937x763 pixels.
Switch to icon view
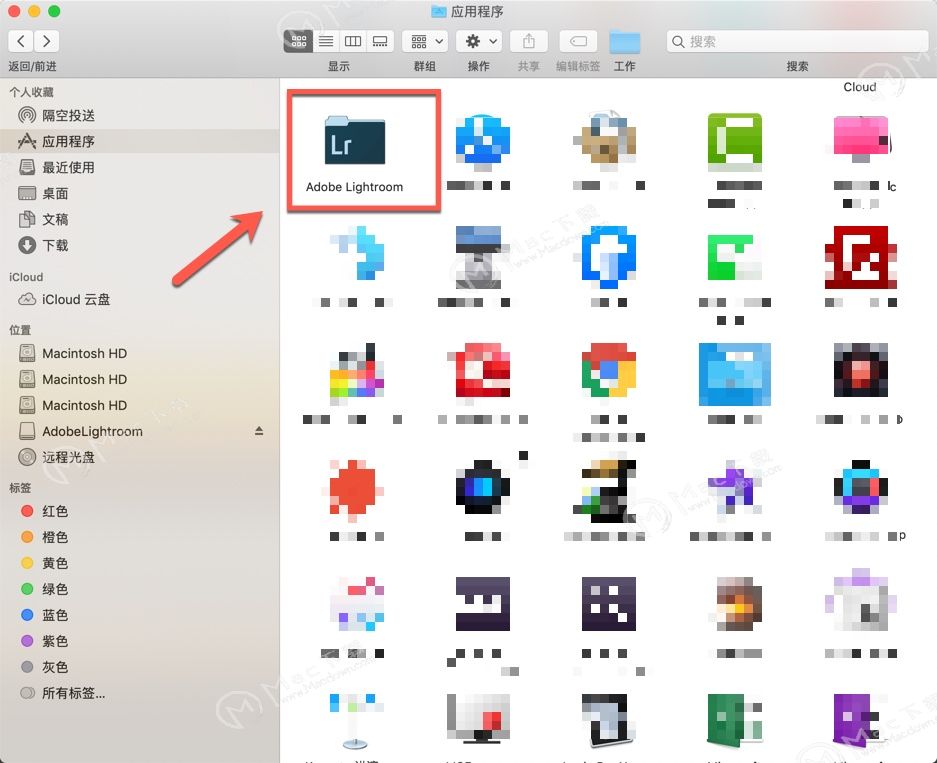(298, 41)
